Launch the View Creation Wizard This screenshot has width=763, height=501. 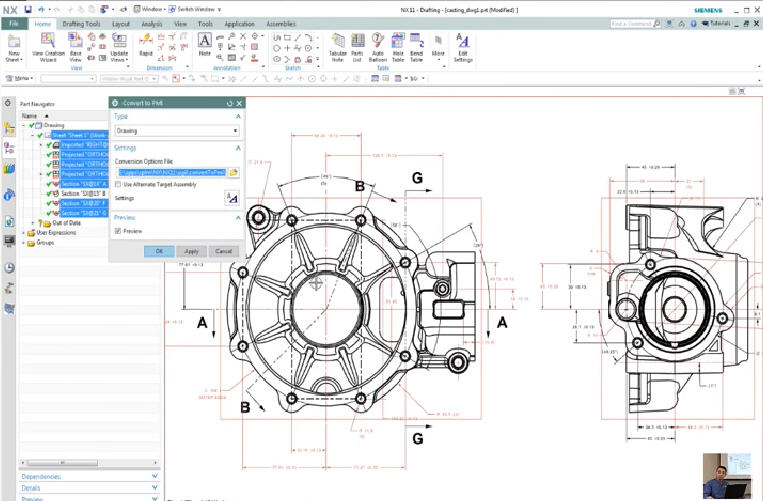[x=48, y=48]
